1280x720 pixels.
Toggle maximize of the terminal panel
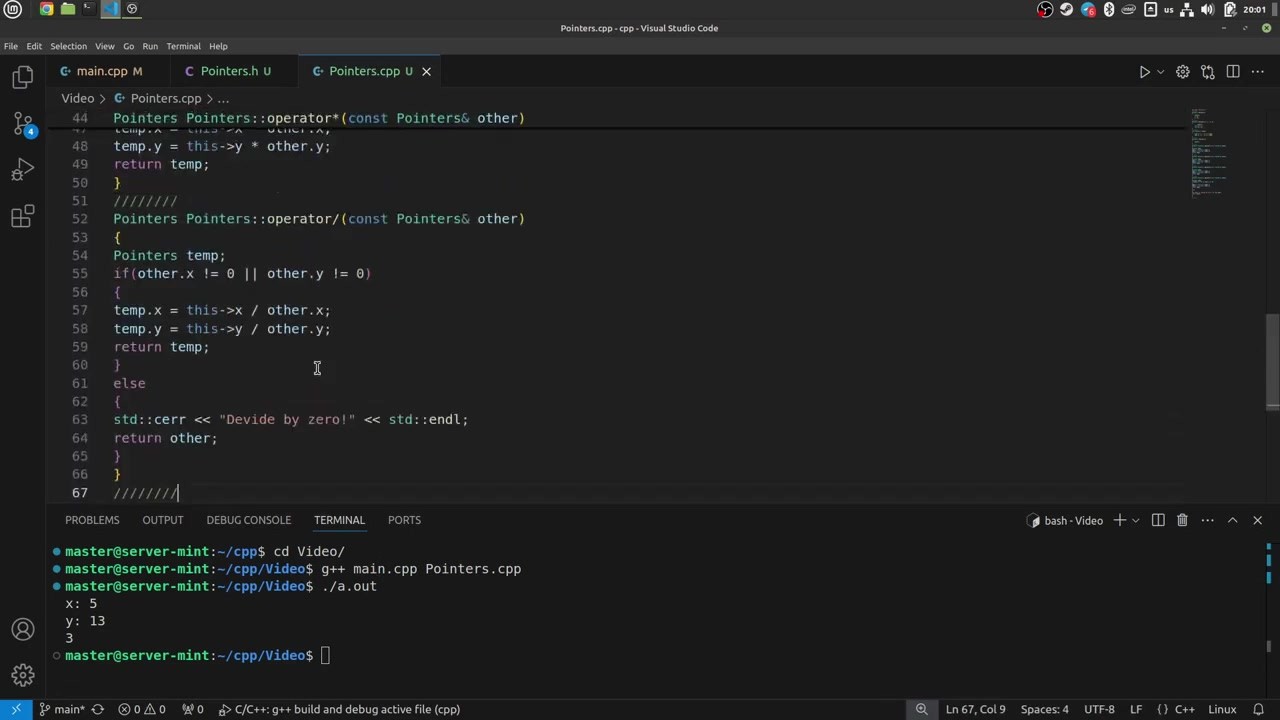pyautogui.click(x=1232, y=520)
